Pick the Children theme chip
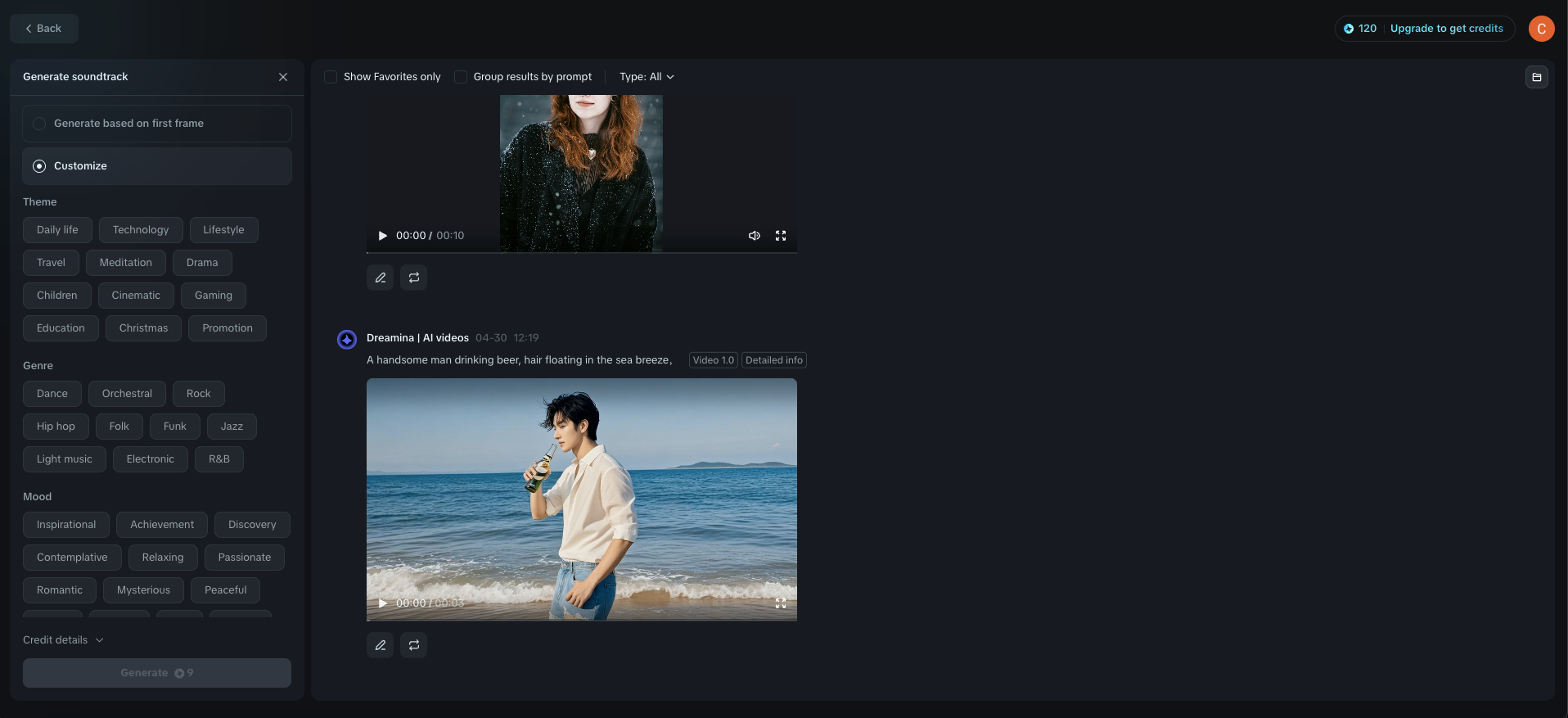This screenshot has height=718, width=1568. 57,296
